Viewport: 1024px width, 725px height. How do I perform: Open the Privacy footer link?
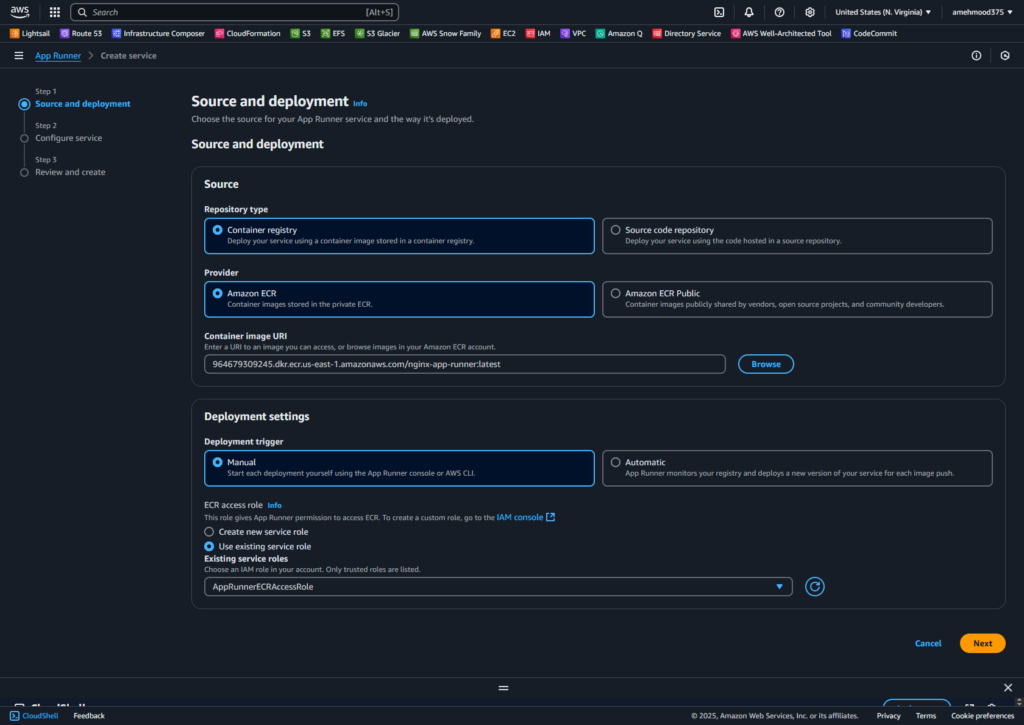tap(888, 716)
